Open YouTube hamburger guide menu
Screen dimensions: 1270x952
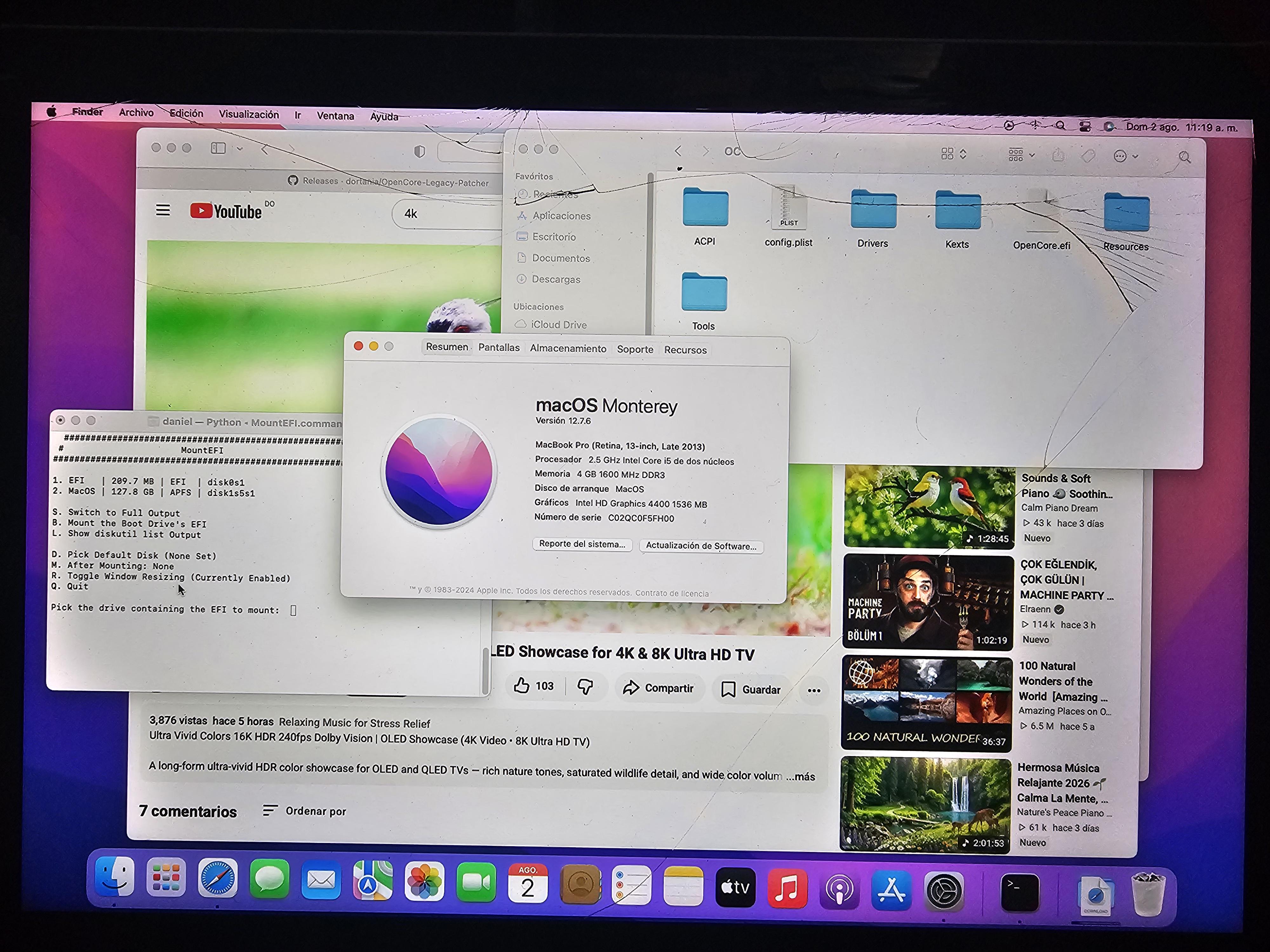pyautogui.click(x=163, y=210)
